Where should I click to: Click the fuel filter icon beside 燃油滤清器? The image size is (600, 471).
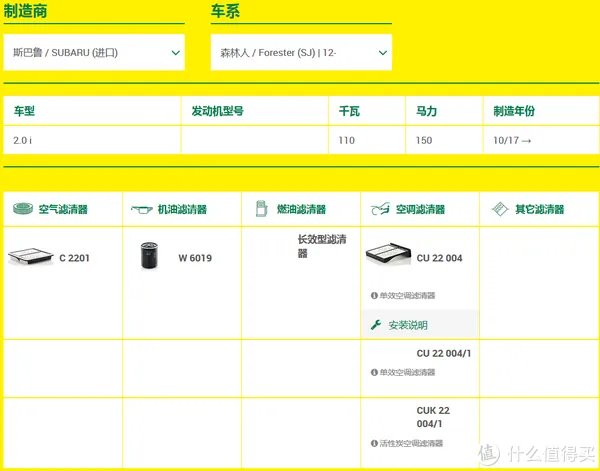point(261,209)
